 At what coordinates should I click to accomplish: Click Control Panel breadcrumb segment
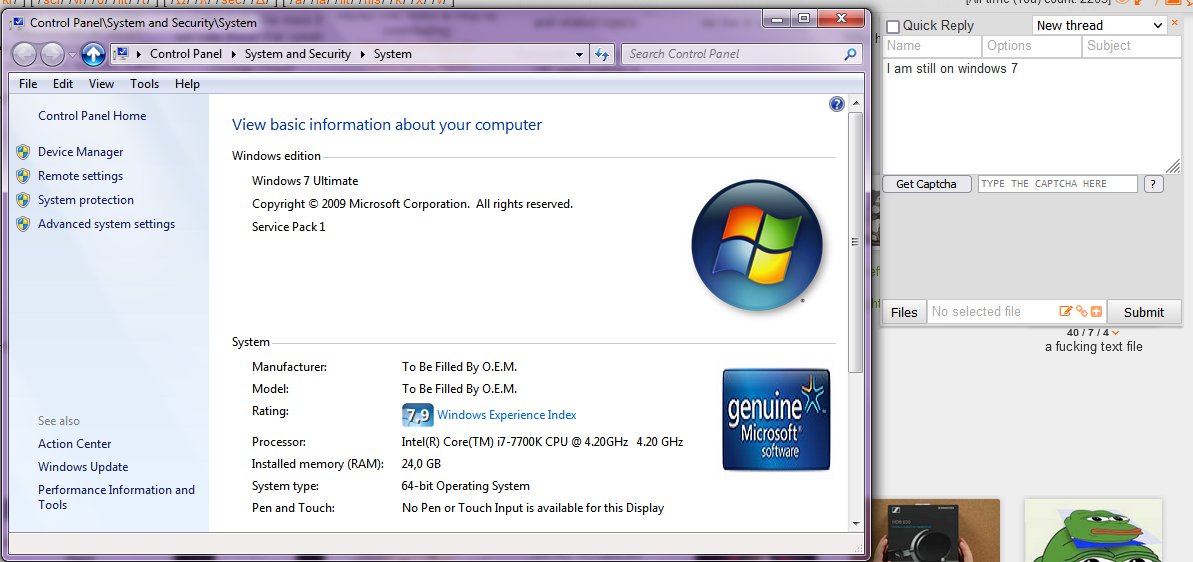pyautogui.click(x=186, y=54)
